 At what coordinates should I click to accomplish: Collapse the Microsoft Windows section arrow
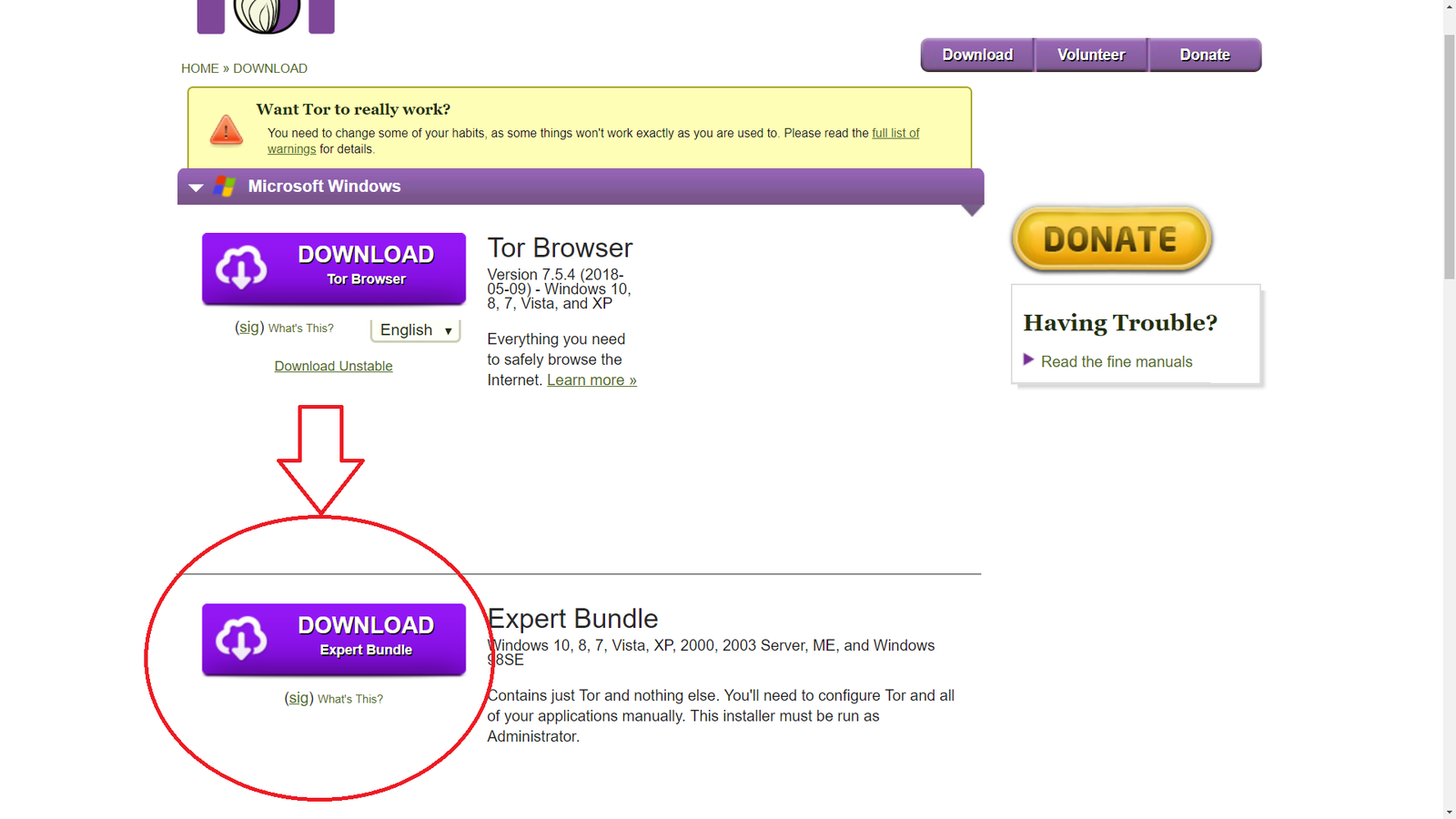click(196, 187)
